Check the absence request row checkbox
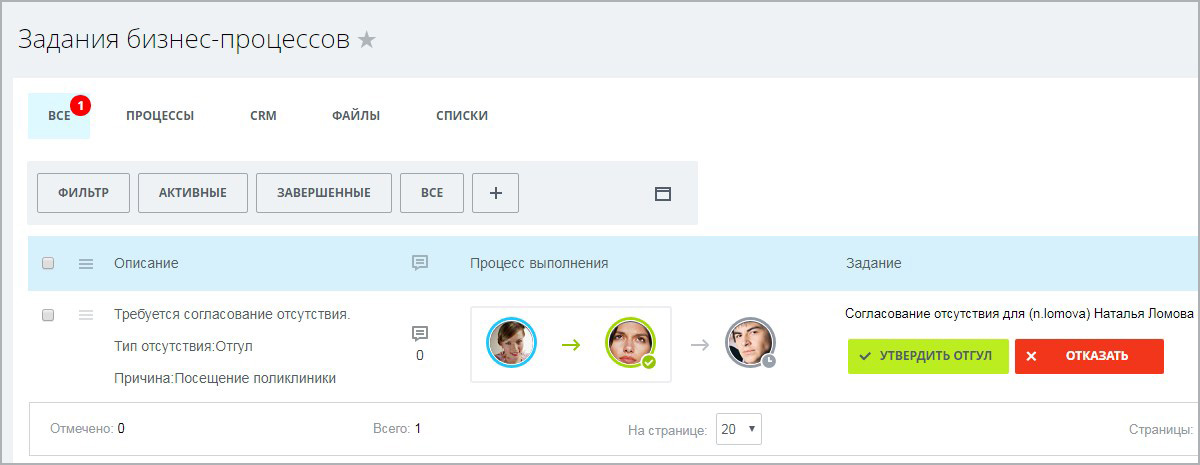 point(48,315)
